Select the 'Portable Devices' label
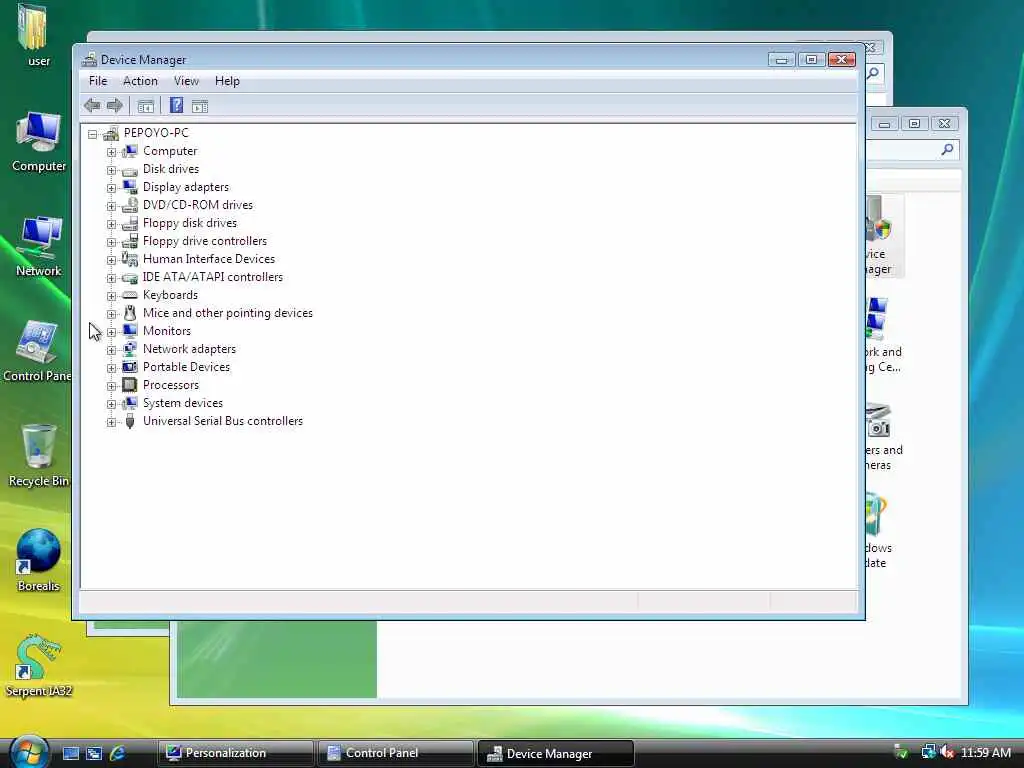 click(x=186, y=367)
